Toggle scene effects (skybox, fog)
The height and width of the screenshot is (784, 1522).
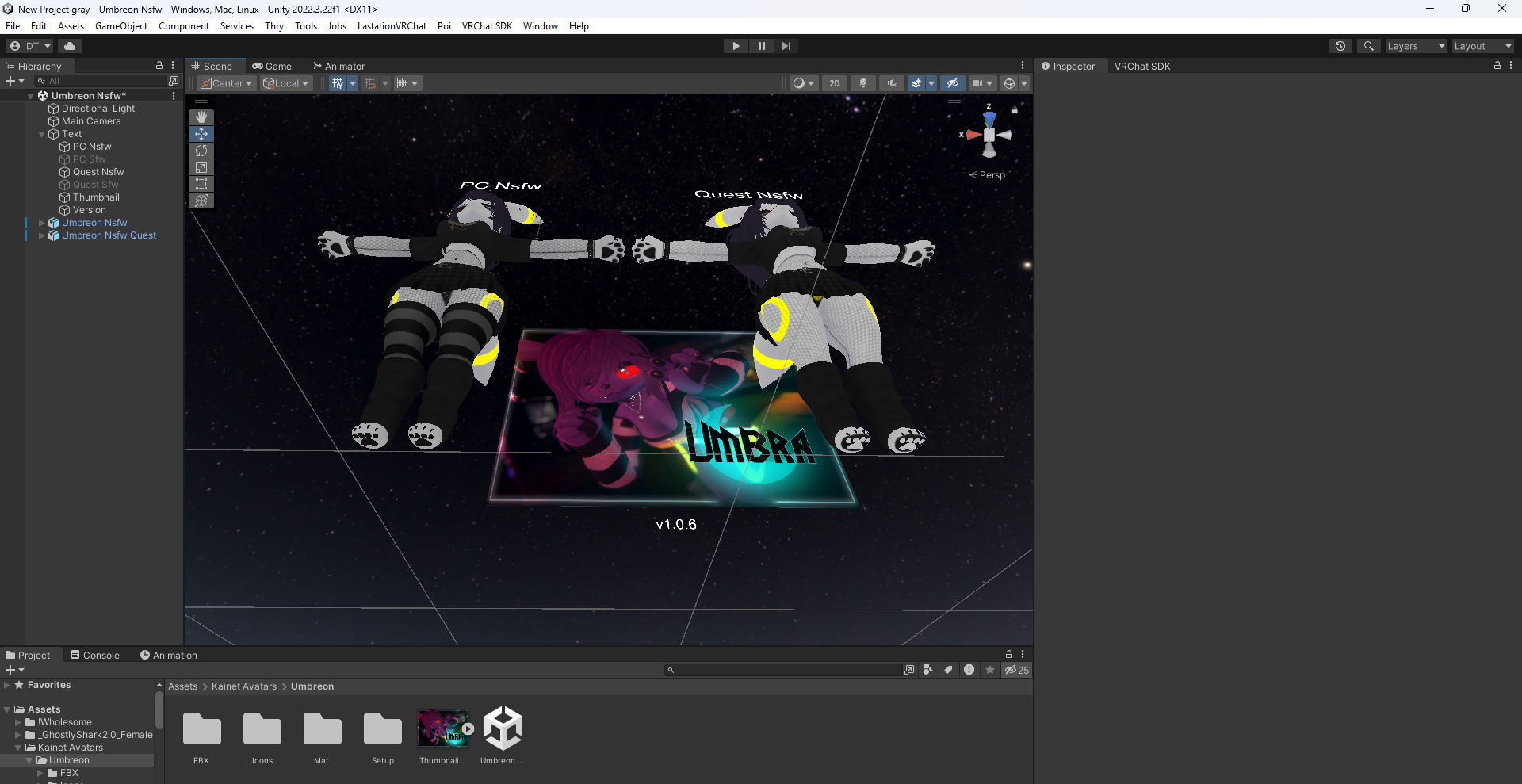[x=916, y=83]
